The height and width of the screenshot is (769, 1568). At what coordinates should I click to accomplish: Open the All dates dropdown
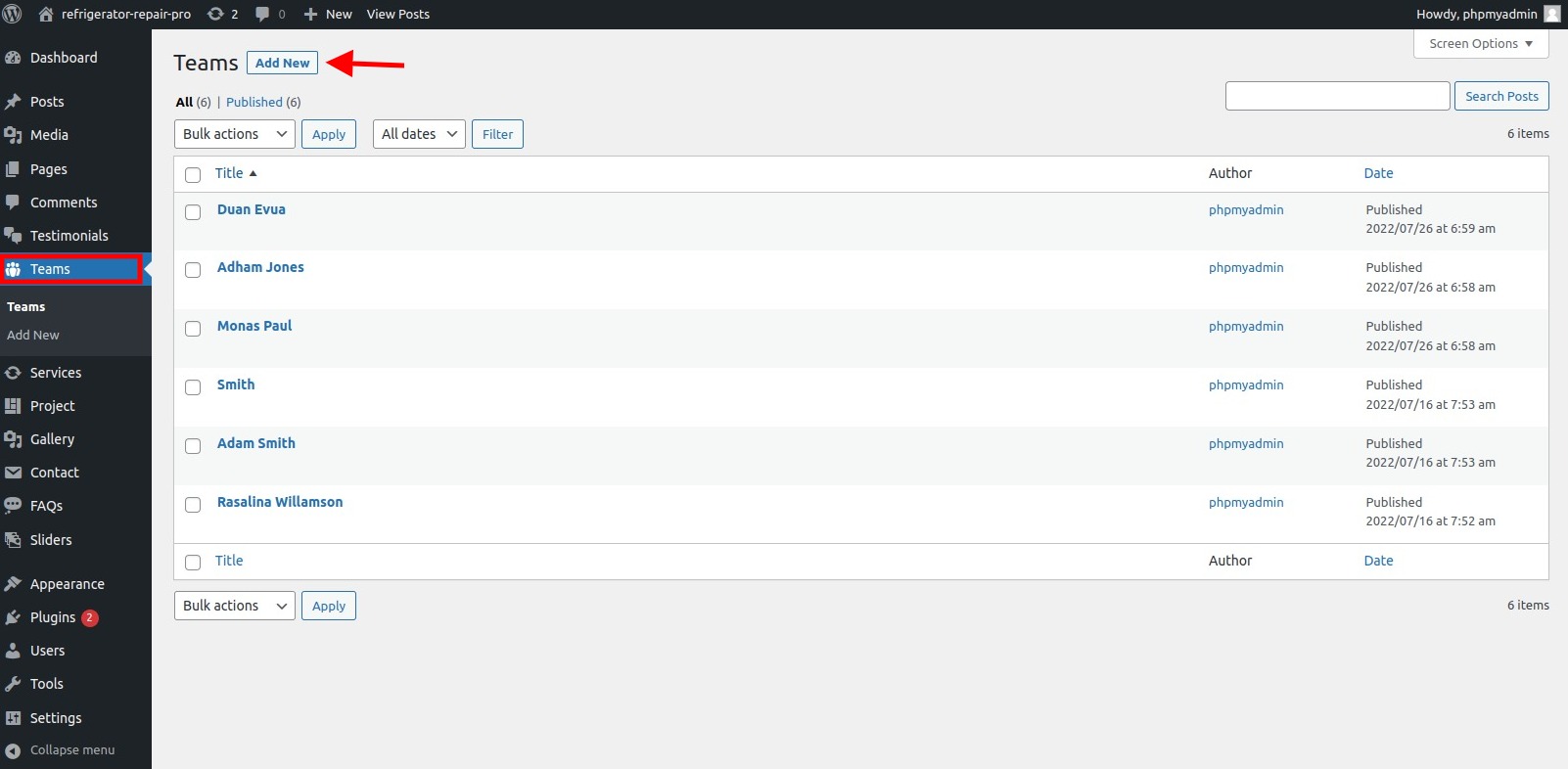419,134
